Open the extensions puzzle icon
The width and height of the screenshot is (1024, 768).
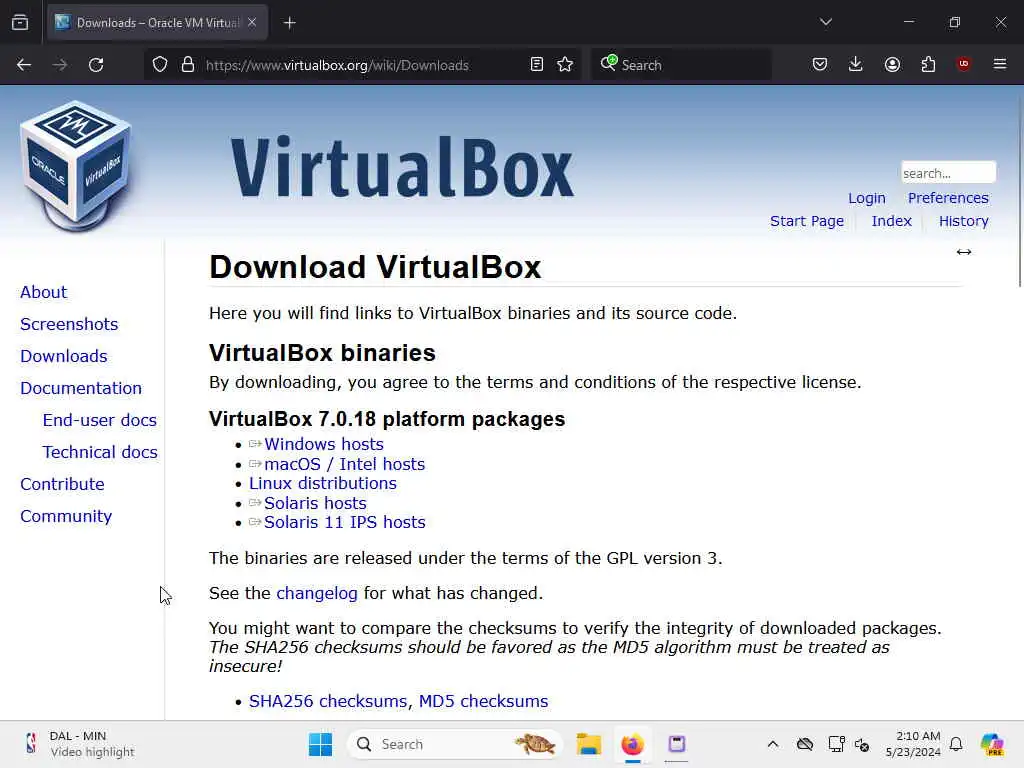click(x=928, y=64)
